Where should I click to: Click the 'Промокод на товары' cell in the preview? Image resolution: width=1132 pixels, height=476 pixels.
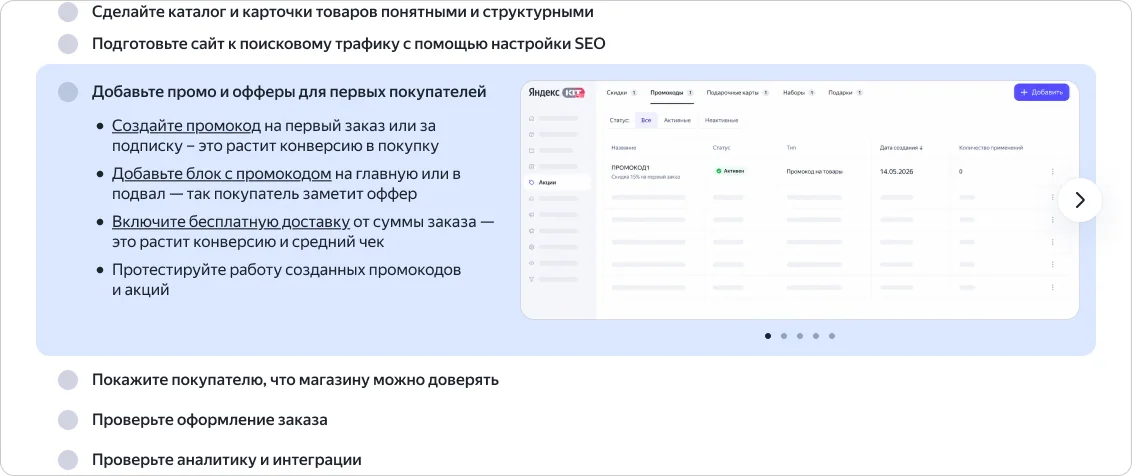[814, 172]
